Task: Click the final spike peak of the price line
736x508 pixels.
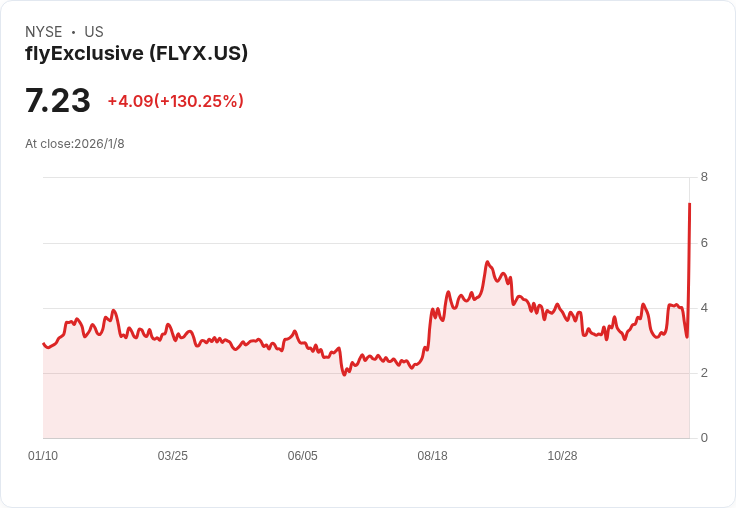Action: click(690, 204)
